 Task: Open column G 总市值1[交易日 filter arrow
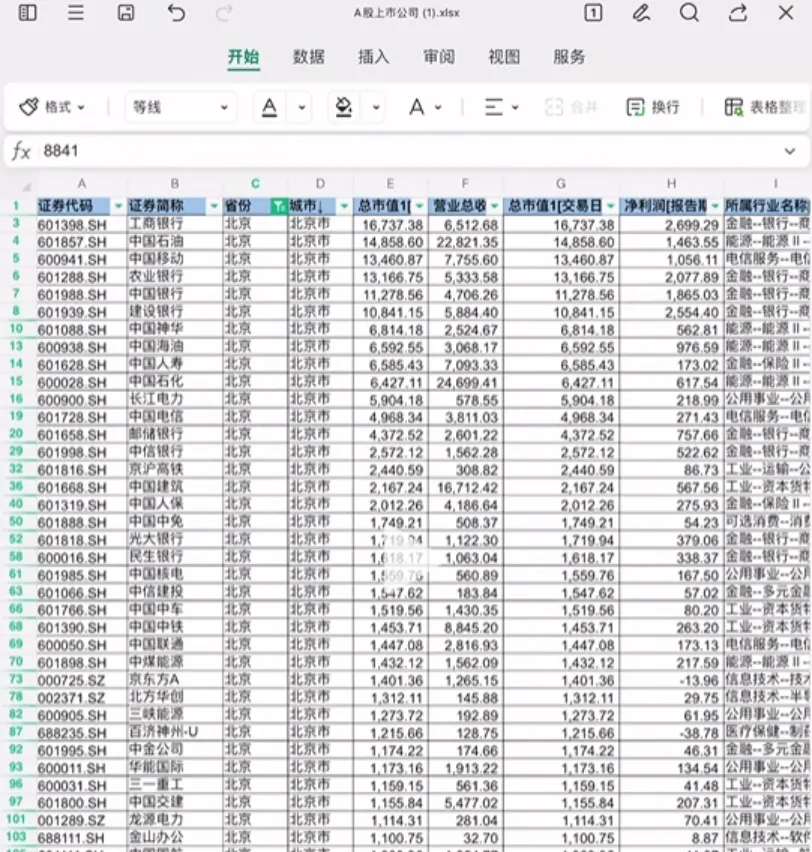[x=611, y=206]
